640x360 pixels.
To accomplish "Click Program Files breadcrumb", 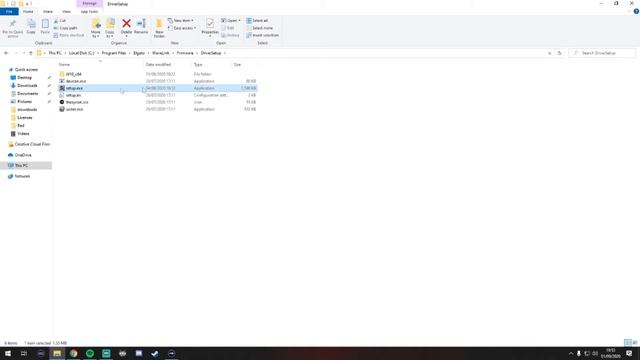I will (x=114, y=53).
